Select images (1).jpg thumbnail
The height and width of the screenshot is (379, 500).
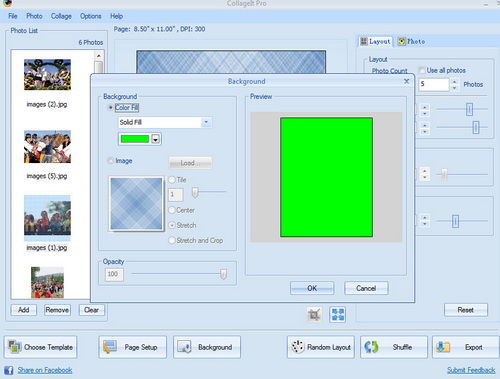click(x=47, y=218)
